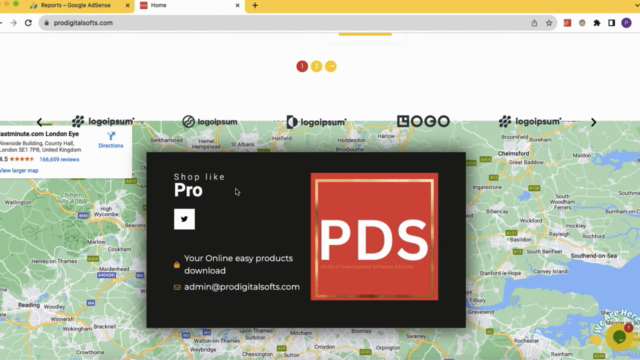Screen dimensions: 640x360
Task: Click Chelmsford on the map
Action: pos(513,153)
